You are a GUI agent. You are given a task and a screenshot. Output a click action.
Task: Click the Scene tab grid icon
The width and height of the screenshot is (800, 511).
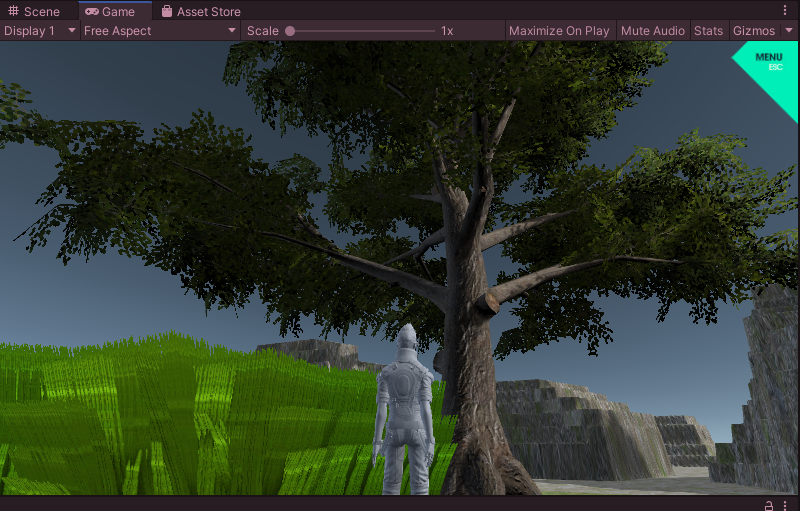point(14,11)
